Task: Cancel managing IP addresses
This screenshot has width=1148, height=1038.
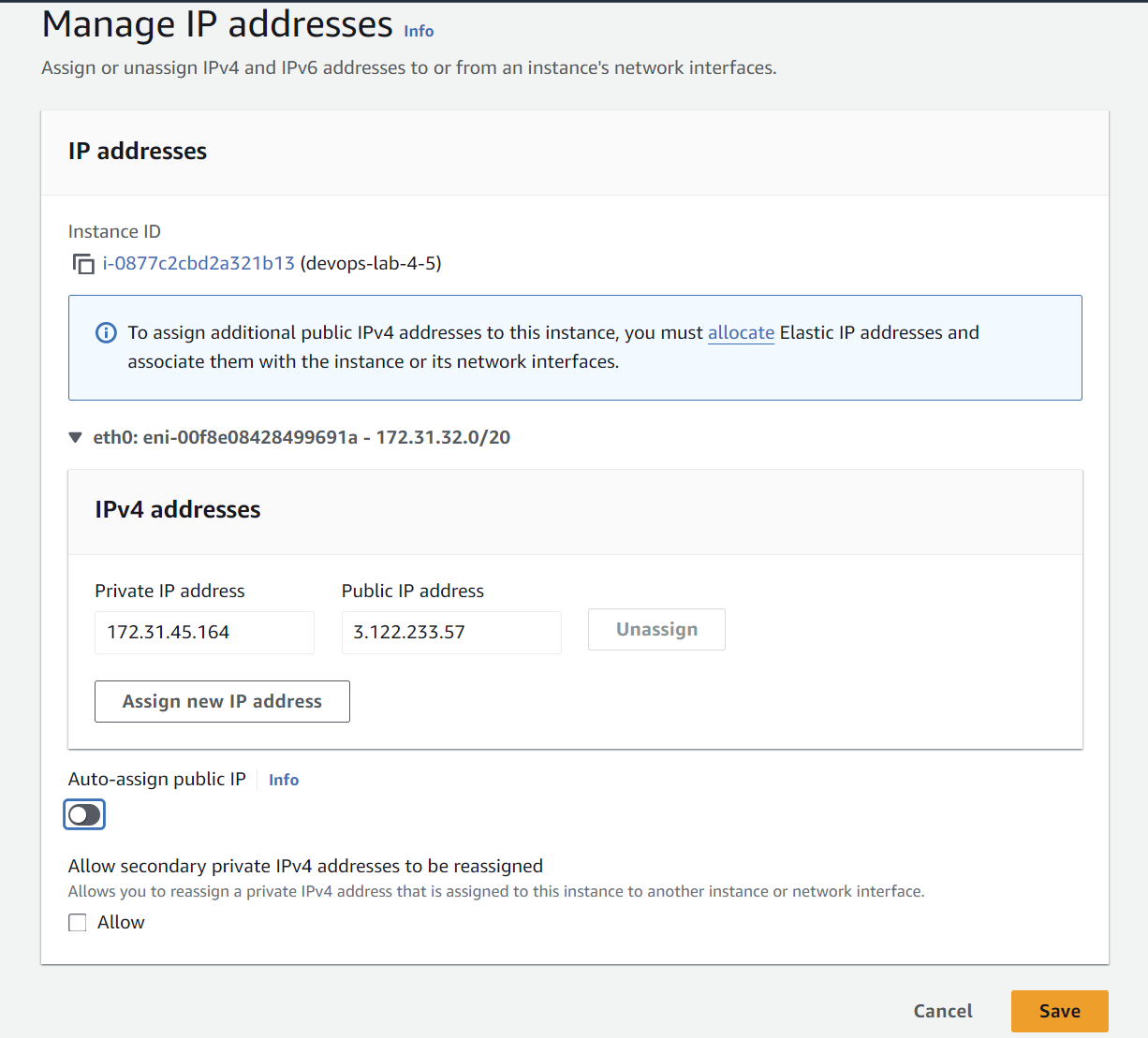Action: [943, 1011]
